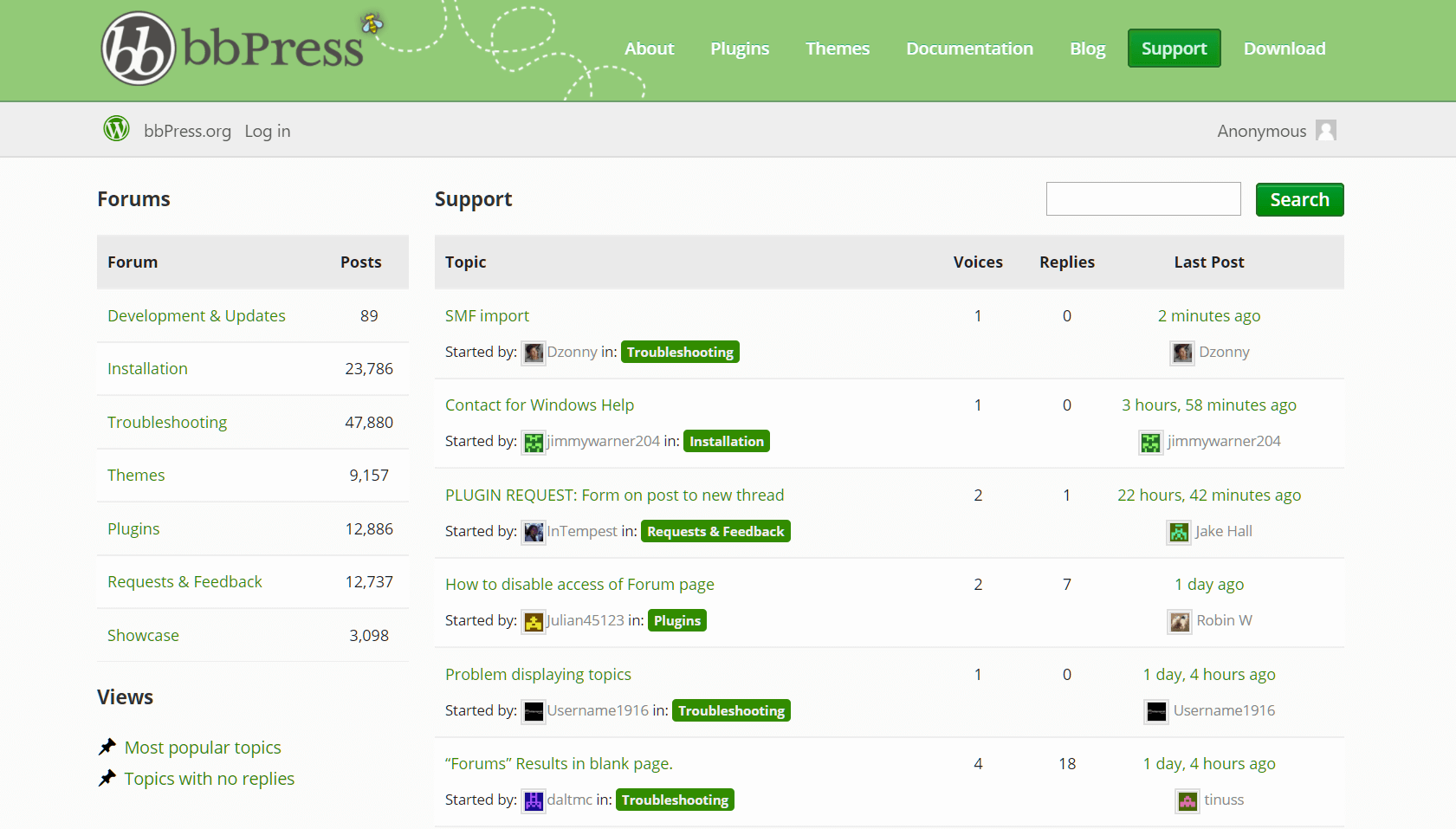Click Username1916's avatar in Last Post column
This screenshot has width=1456, height=829.
[1156, 711]
